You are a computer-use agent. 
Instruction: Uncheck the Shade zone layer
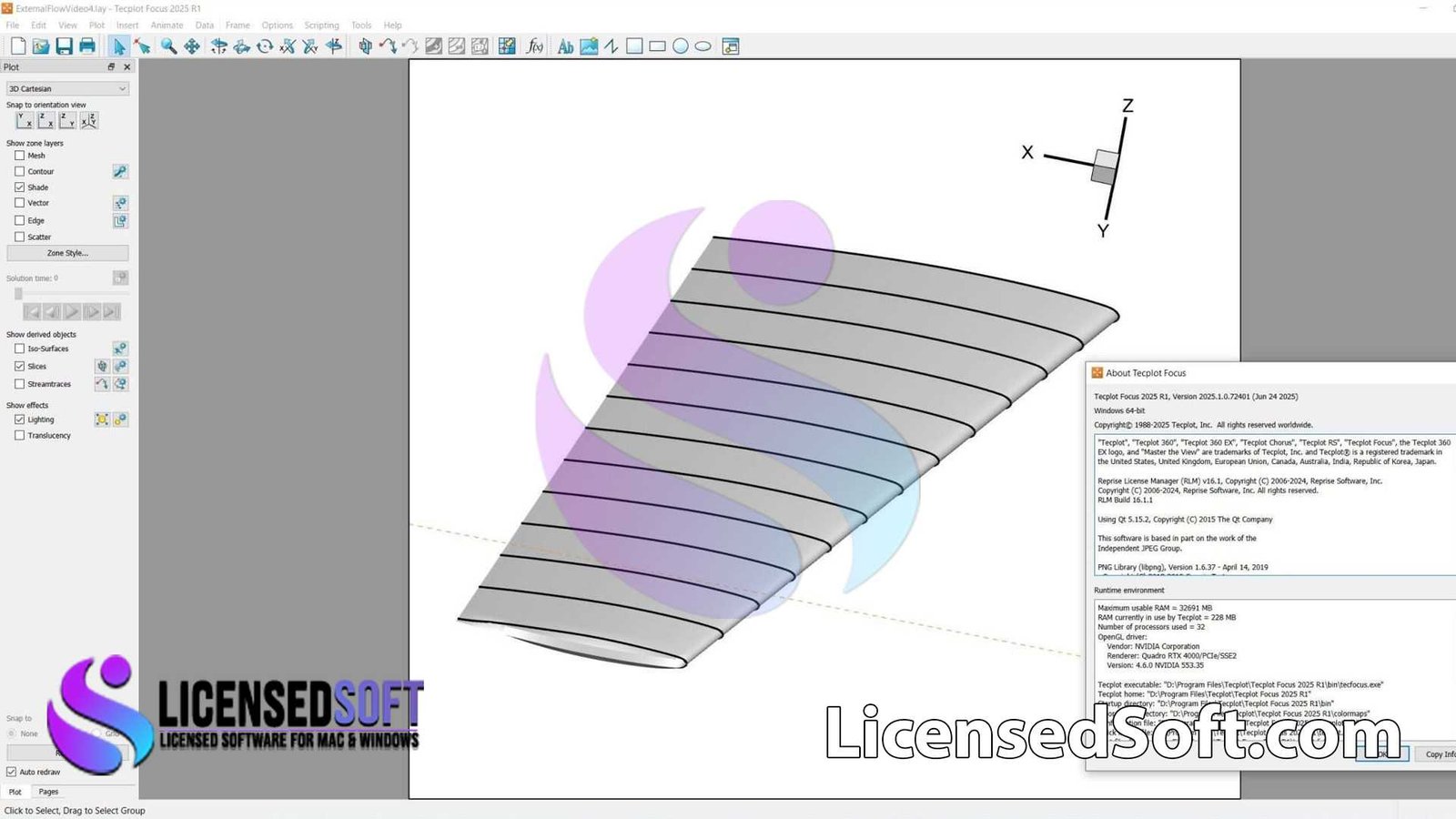19,187
